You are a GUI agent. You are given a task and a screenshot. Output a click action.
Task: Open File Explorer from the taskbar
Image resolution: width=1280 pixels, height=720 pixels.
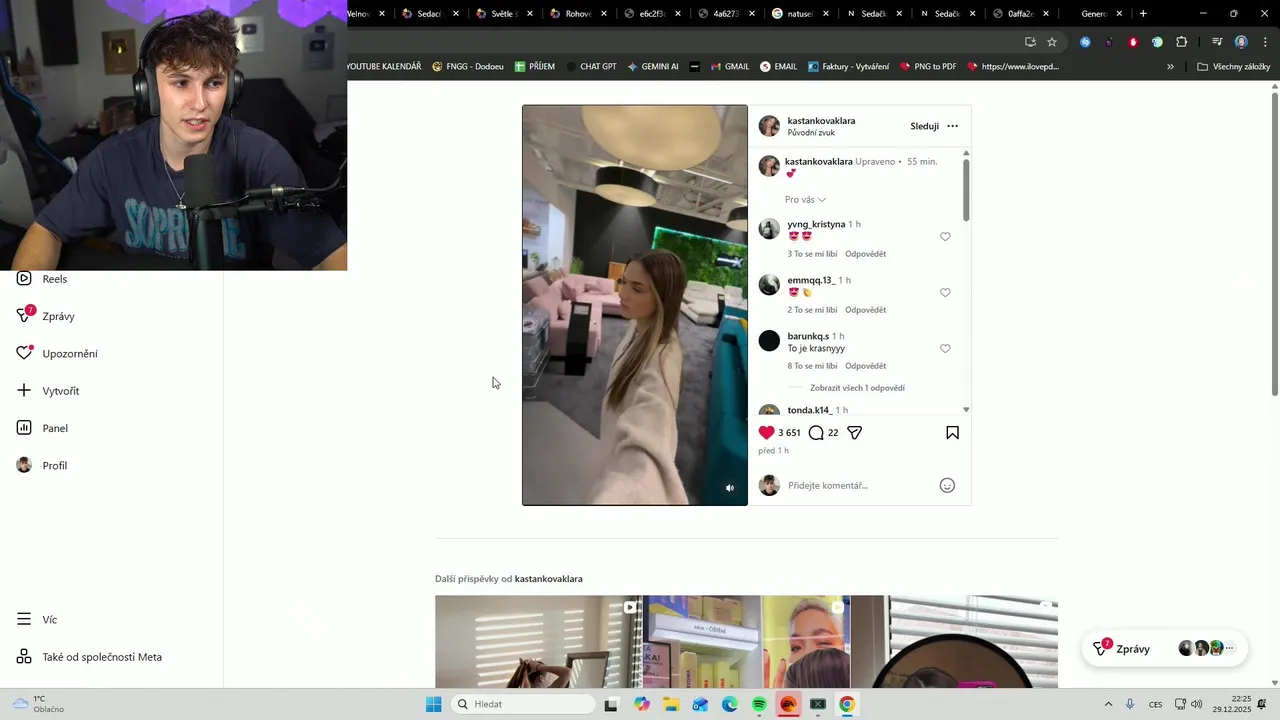coord(671,704)
